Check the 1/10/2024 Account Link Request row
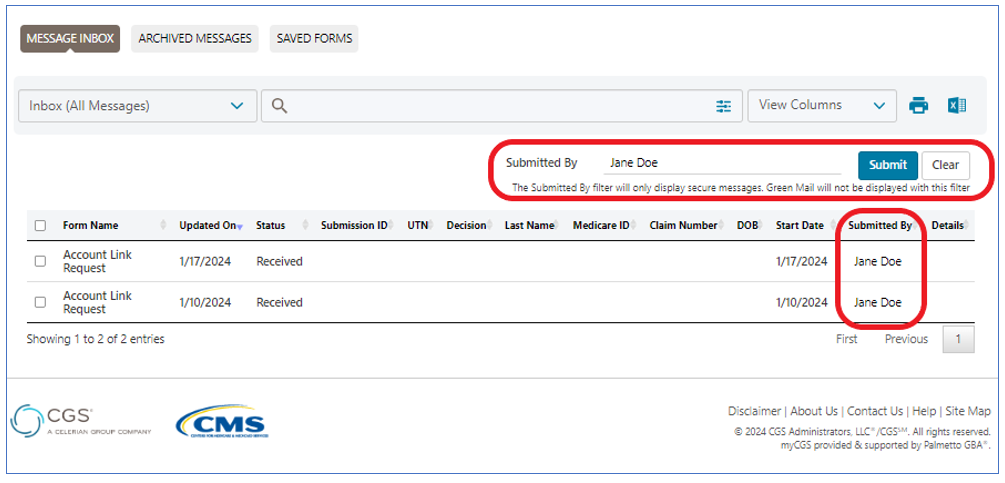 click(x=40, y=302)
